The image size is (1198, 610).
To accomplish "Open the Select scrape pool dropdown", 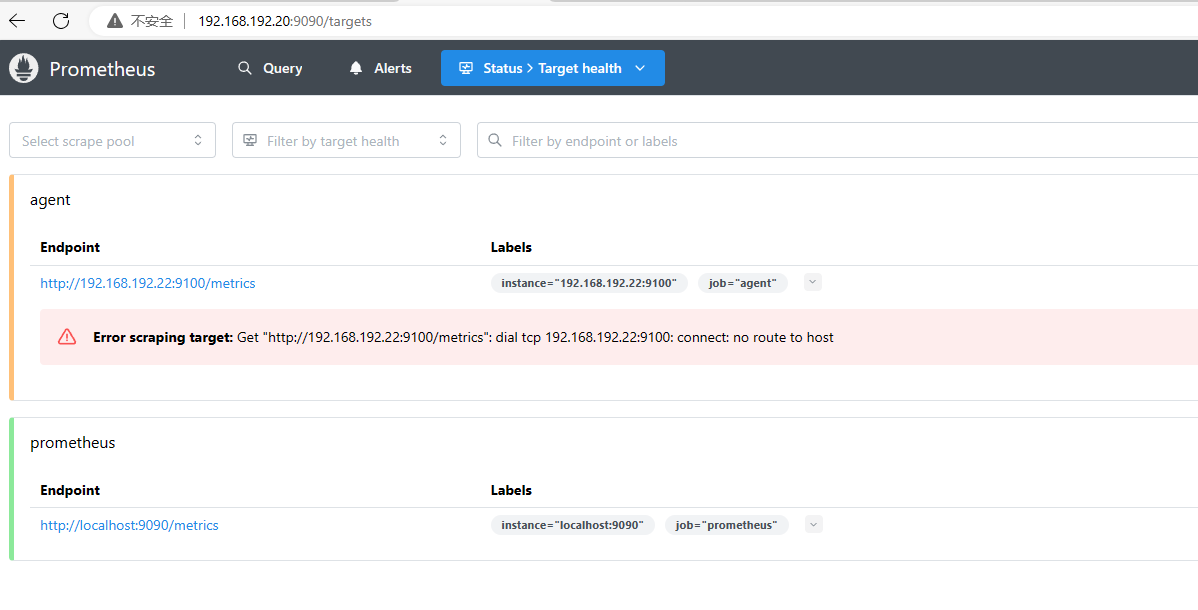I will (112, 141).
